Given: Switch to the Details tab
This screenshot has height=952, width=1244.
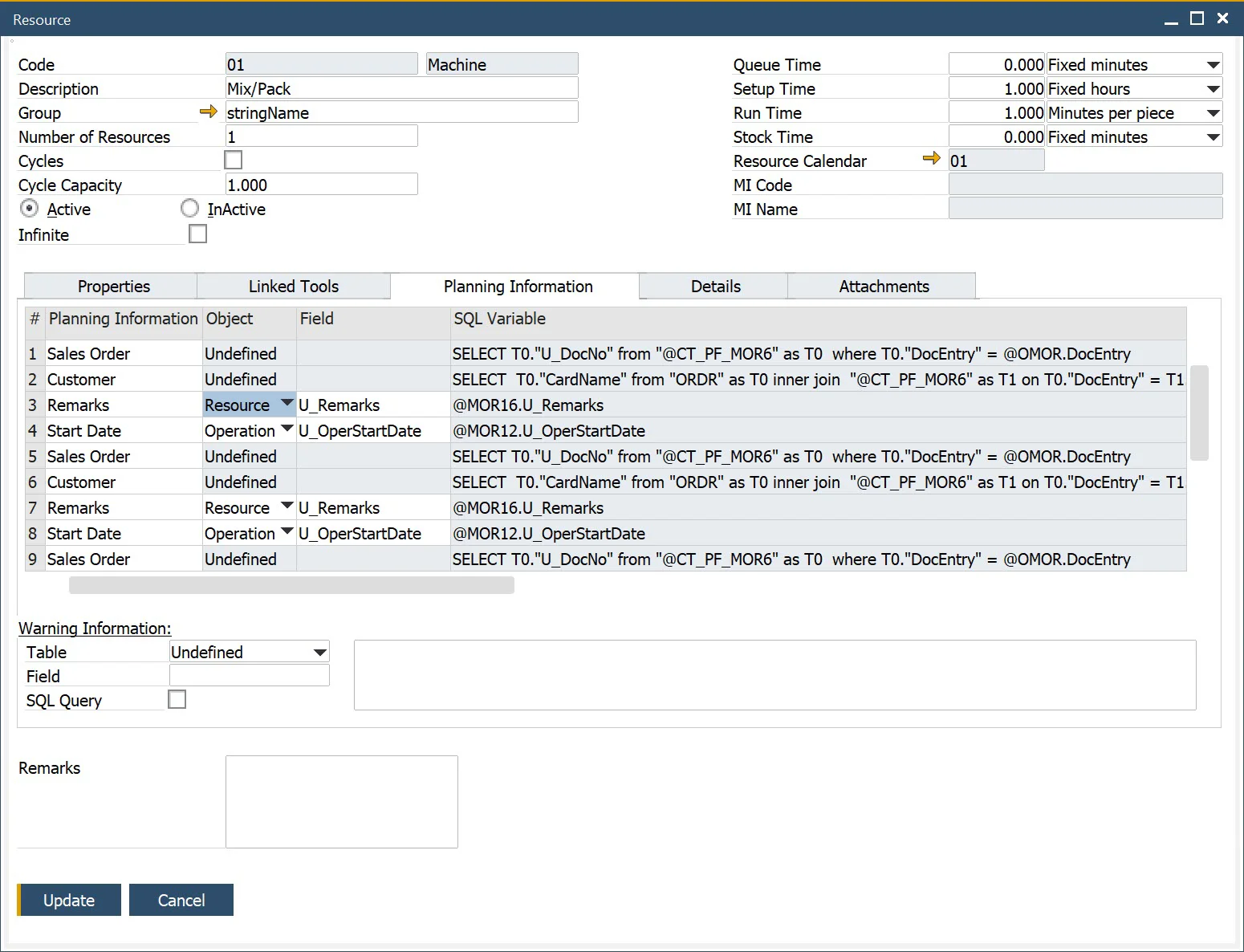Looking at the screenshot, I should [x=713, y=286].
